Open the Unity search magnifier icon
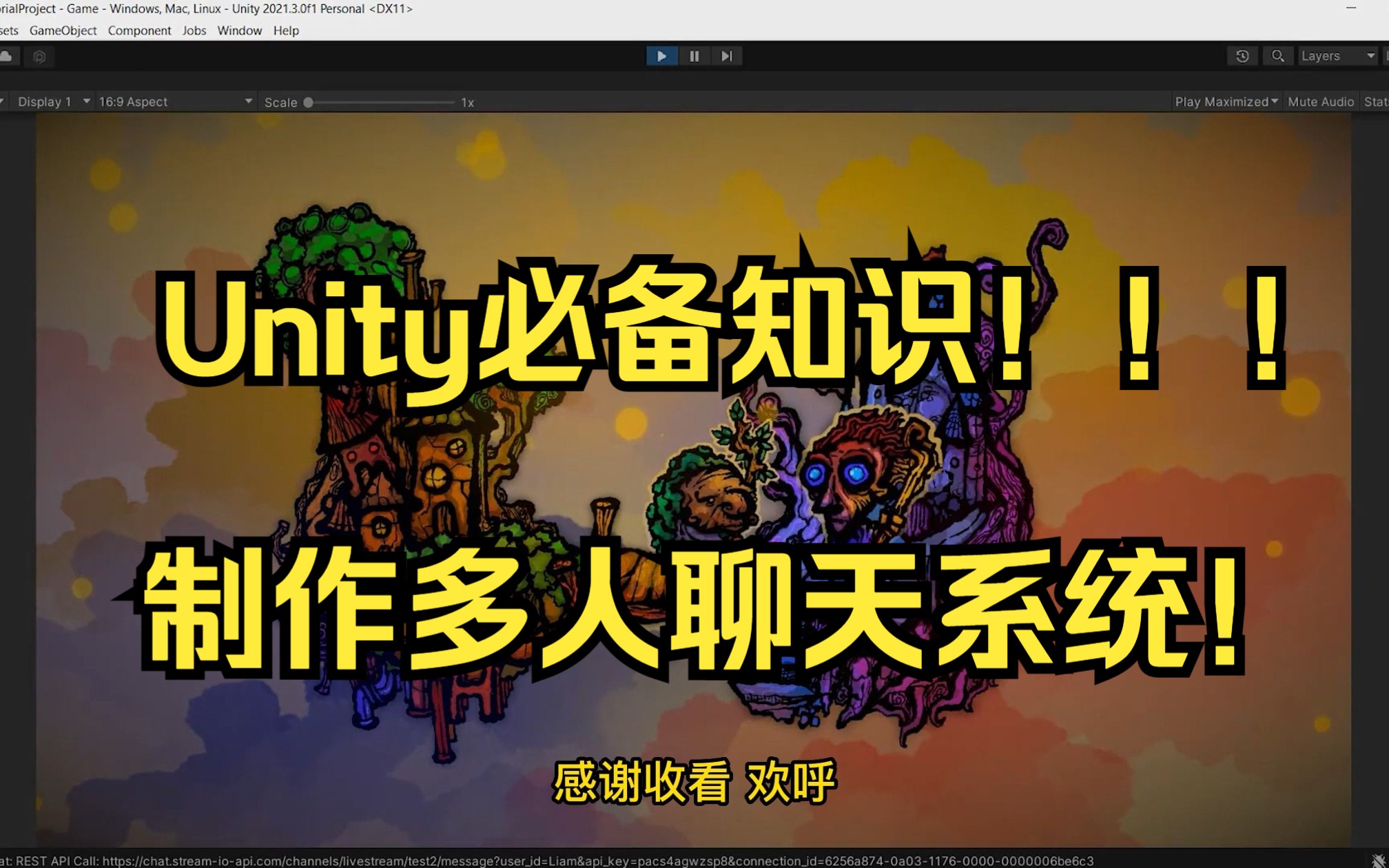This screenshot has height=868, width=1389. coord(1277,56)
